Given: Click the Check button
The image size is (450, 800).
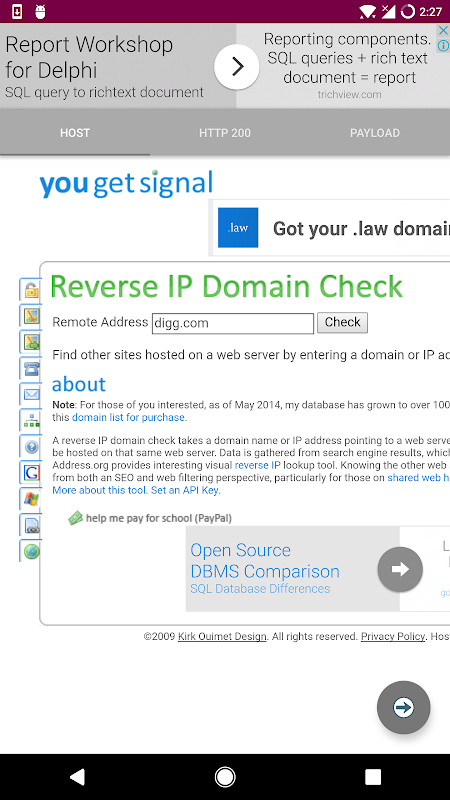Looking at the screenshot, I should click(342, 322).
